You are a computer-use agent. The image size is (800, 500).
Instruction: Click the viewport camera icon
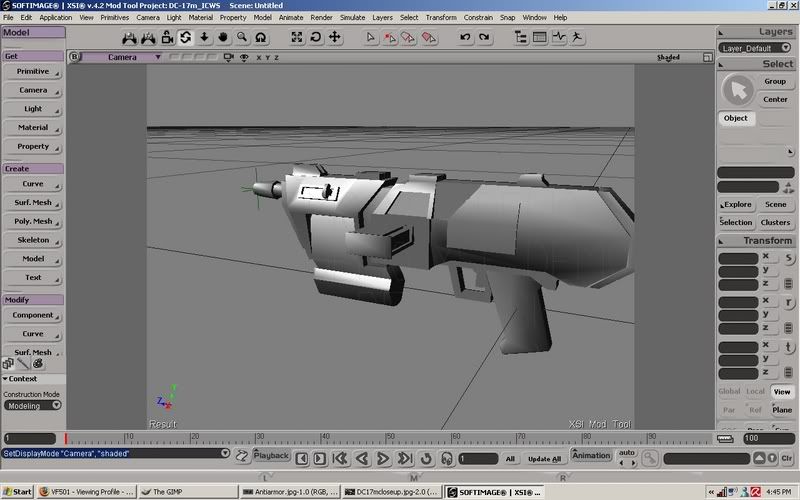[x=228, y=57]
